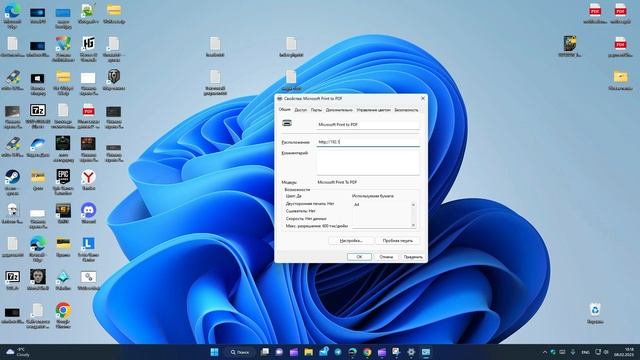Open Google Chrome from the taskbar
Screen dimensions: 640x360
point(367,352)
